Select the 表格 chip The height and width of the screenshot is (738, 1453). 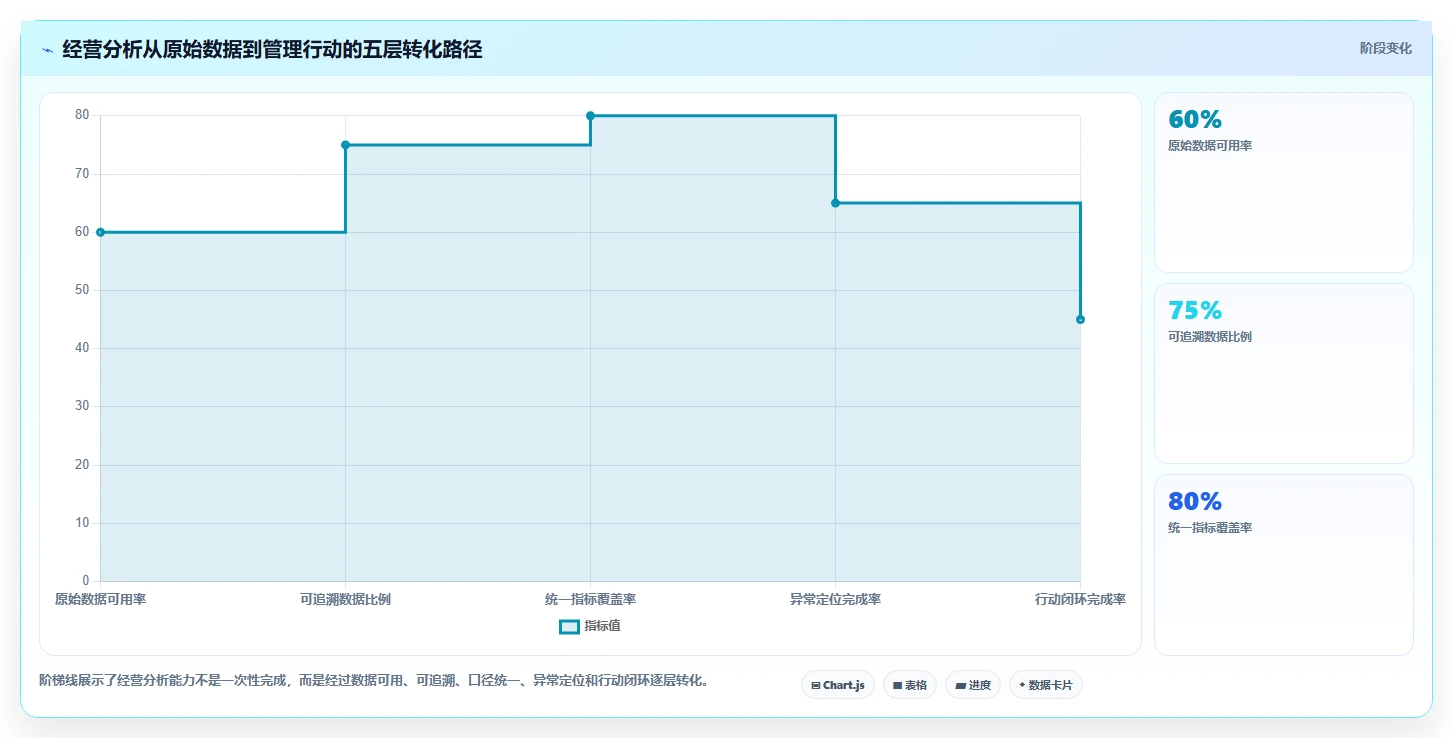[910, 685]
